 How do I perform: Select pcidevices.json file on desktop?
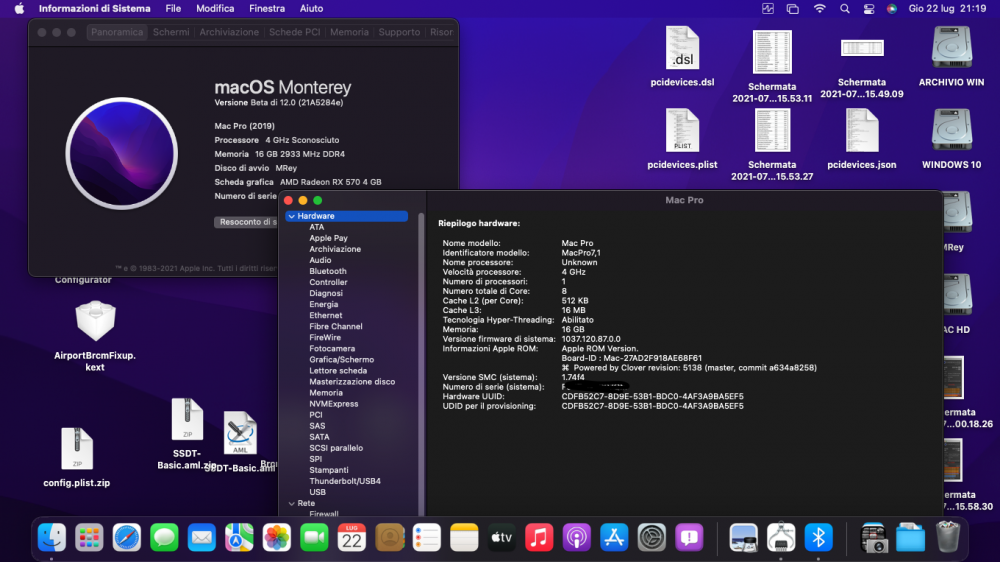[862, 138]
